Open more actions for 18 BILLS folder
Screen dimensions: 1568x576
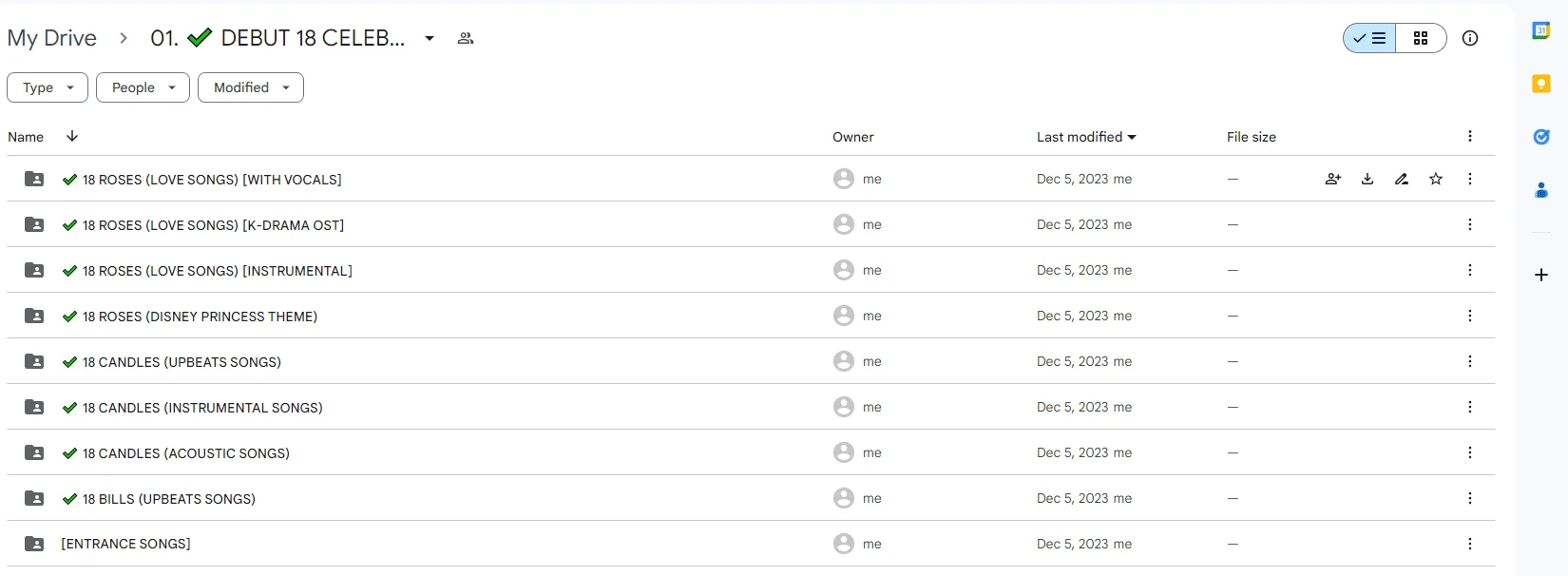[x=1470, y=498]
